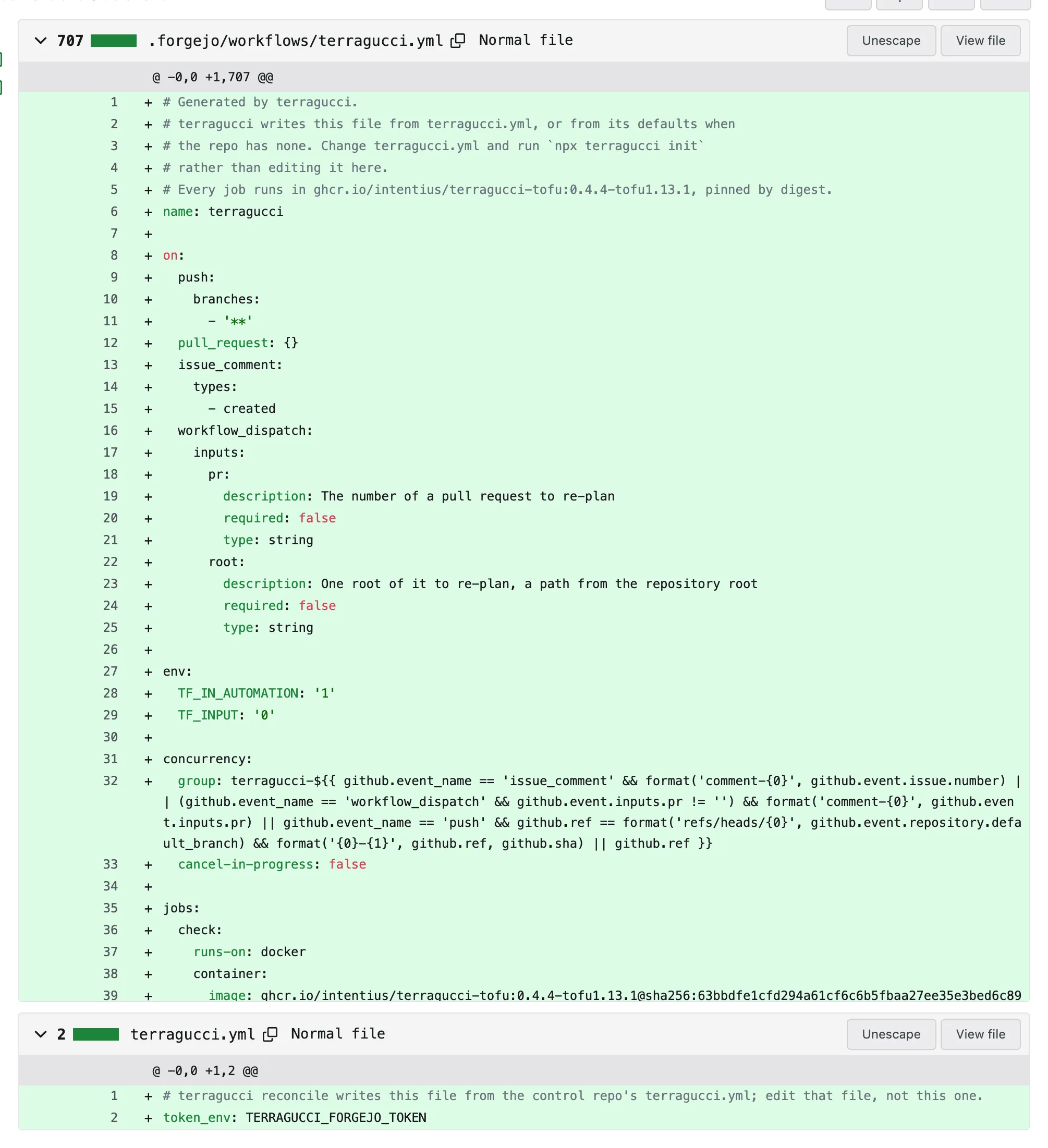Click the 'jobs:' line
Image resolution: width=1048 pixels, height=1148 pixels.
(181, 908)
